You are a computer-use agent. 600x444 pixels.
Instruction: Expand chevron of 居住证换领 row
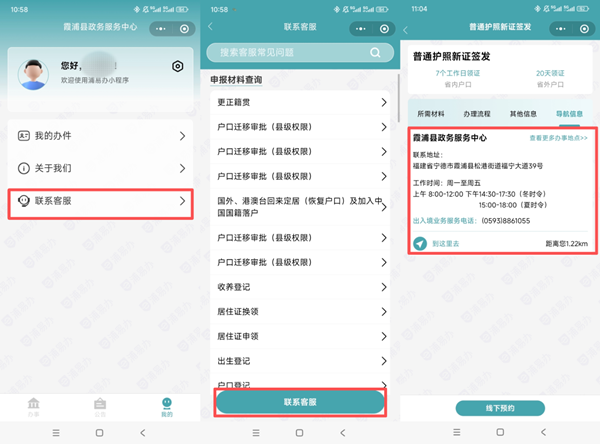(384, 312)
